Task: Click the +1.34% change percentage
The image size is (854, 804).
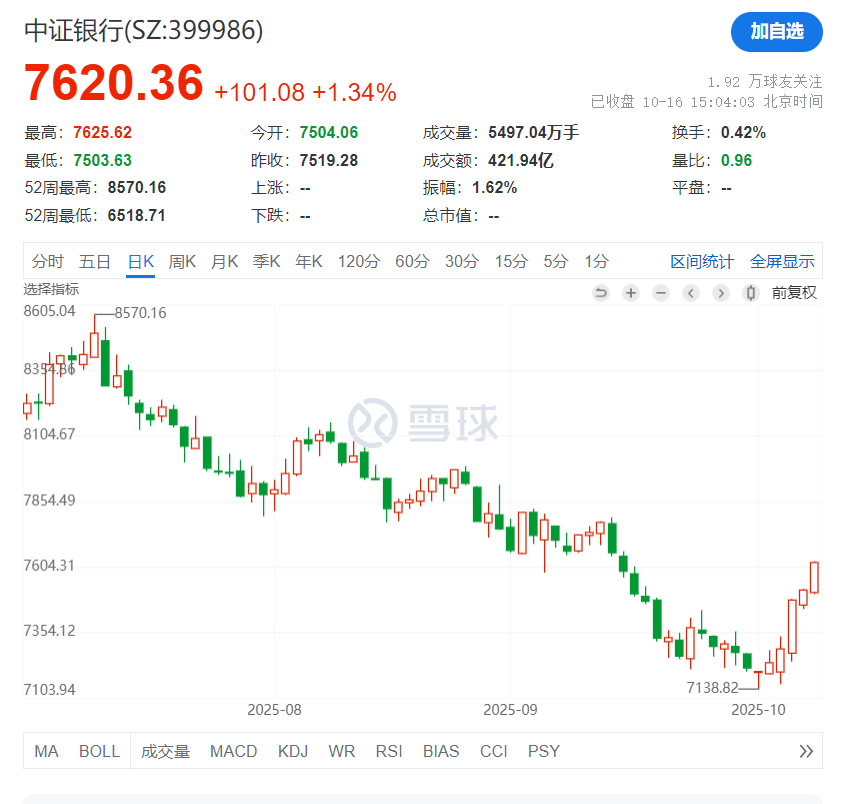Action: 355,93
